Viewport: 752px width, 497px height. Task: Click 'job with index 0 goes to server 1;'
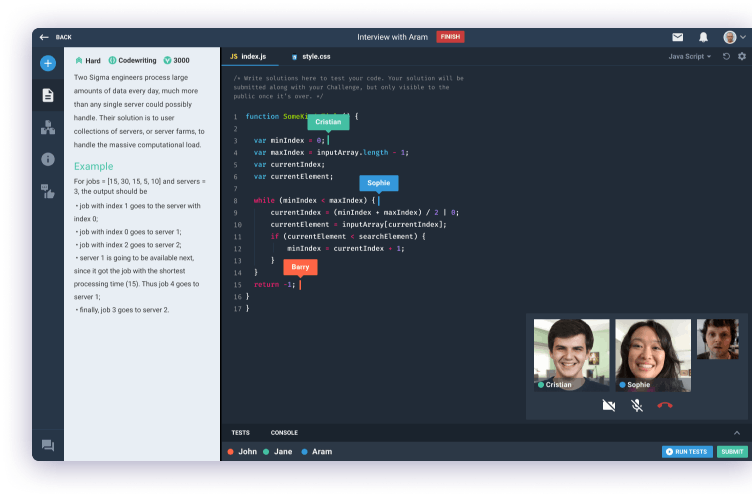pyautogui.click(x=129, y=232)
